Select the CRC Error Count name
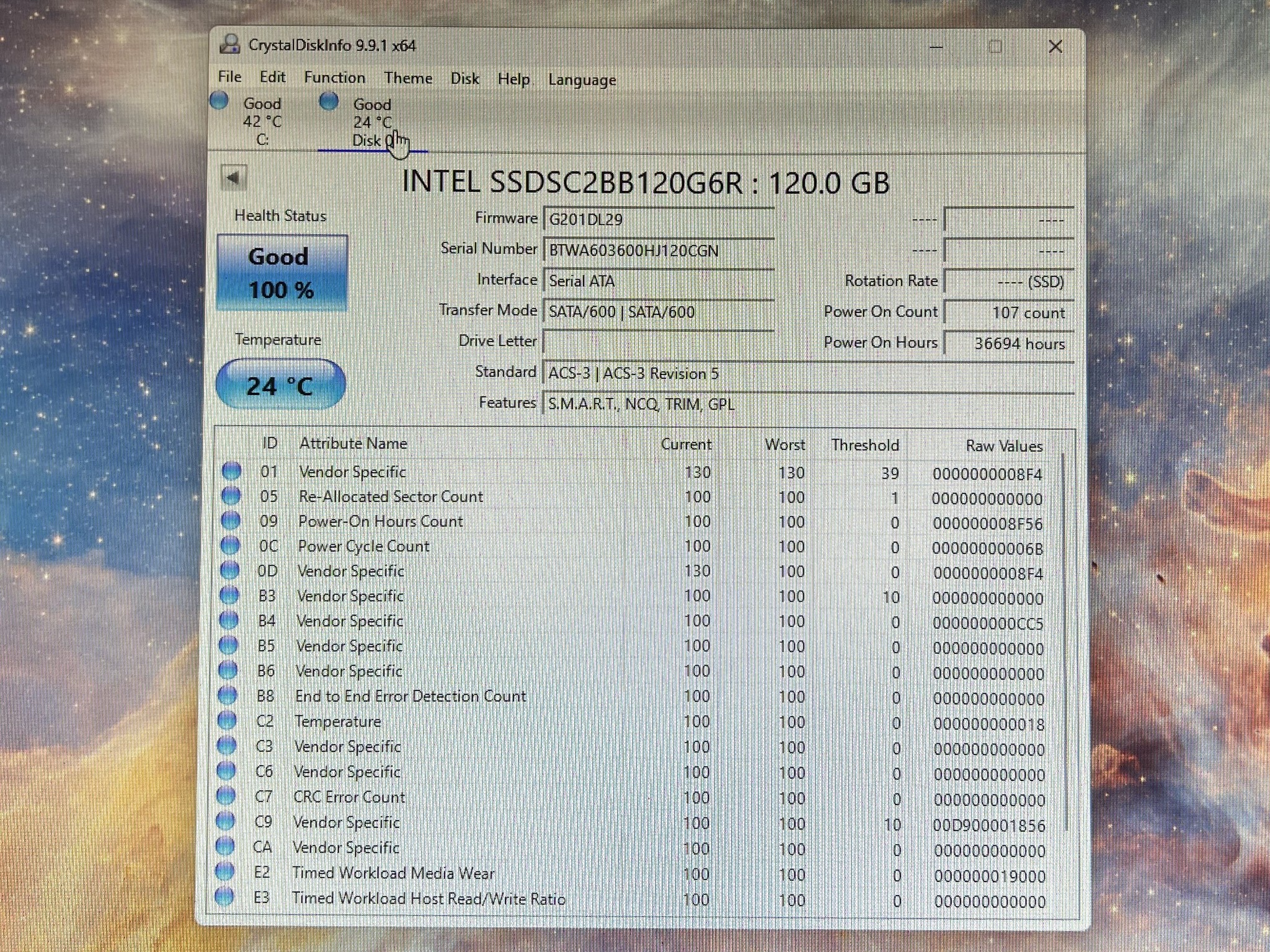Image resolution: width=1270 pixels, height=952 pixels. (349, 797)
